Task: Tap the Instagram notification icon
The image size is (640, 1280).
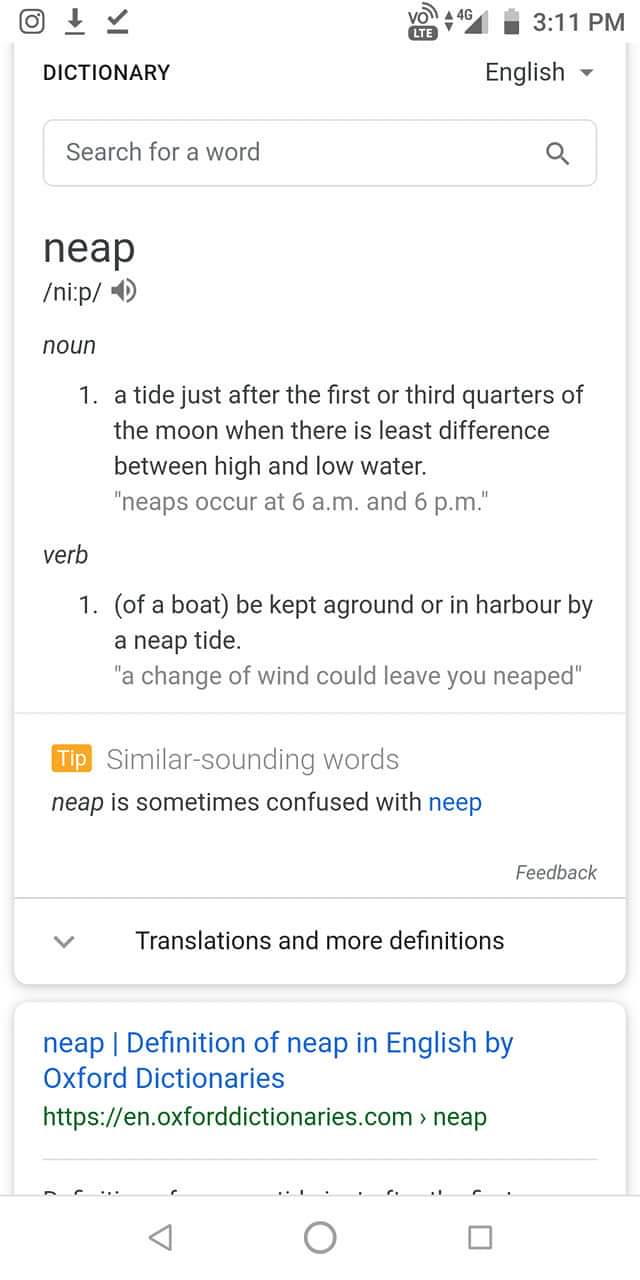Action: coord(33,21)
